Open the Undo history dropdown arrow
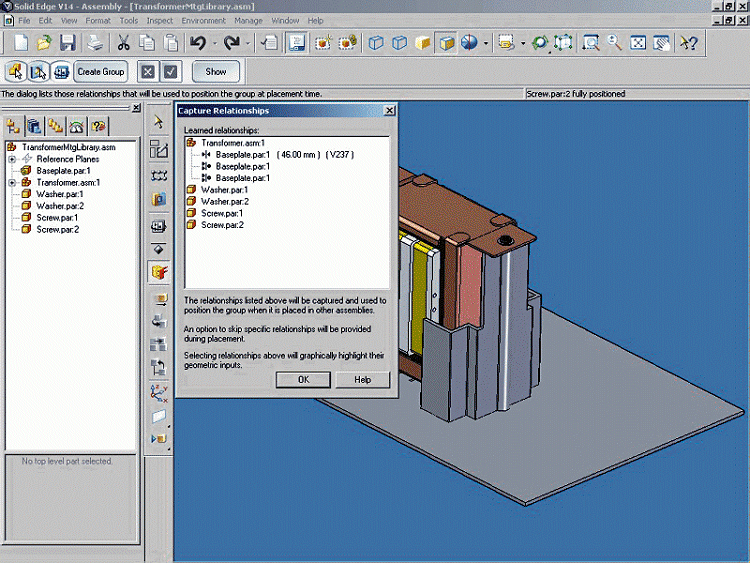 point(215,44)
